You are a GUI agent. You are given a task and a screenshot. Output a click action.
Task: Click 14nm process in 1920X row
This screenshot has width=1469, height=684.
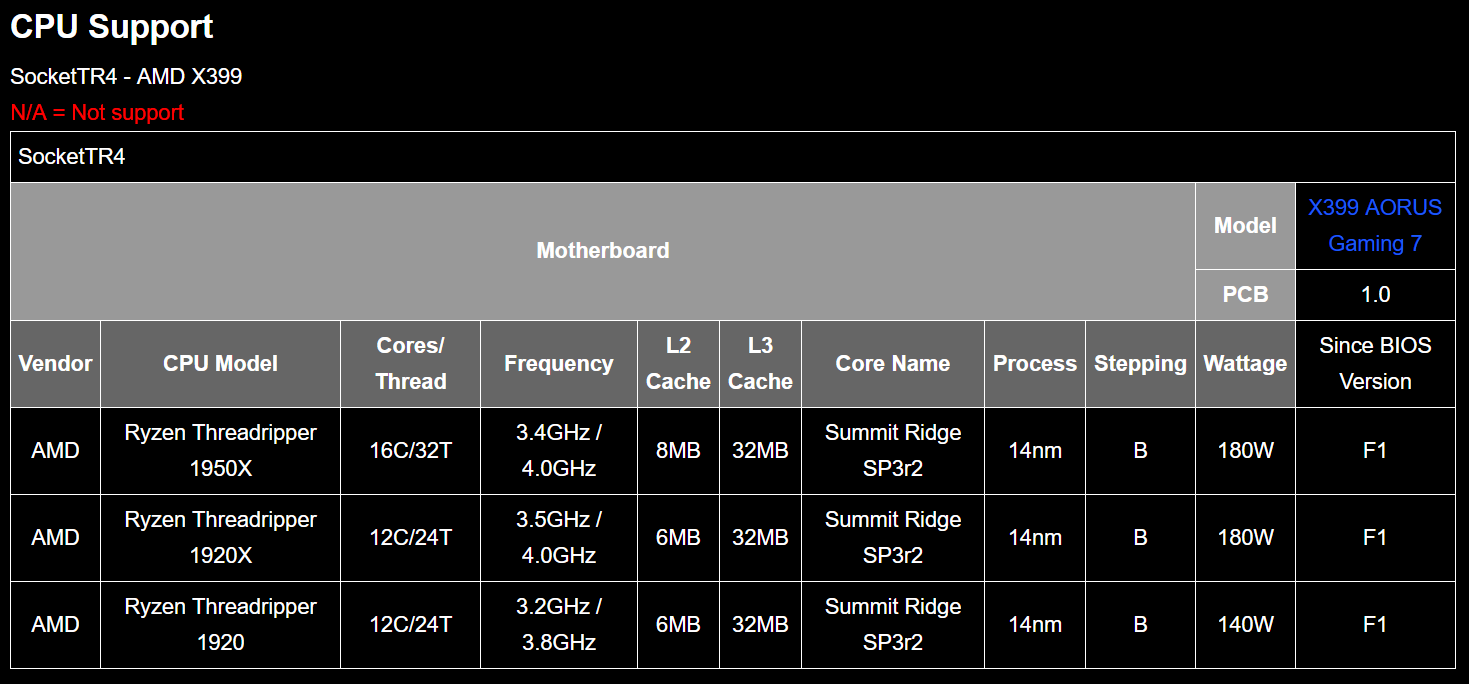click(x=1035, y=538)
